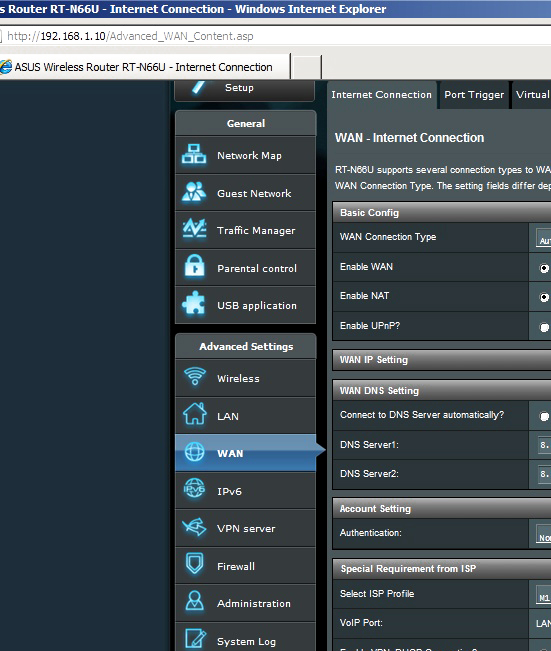
Task: Click the Basic Config section header
Action: [x=442, y=212]
